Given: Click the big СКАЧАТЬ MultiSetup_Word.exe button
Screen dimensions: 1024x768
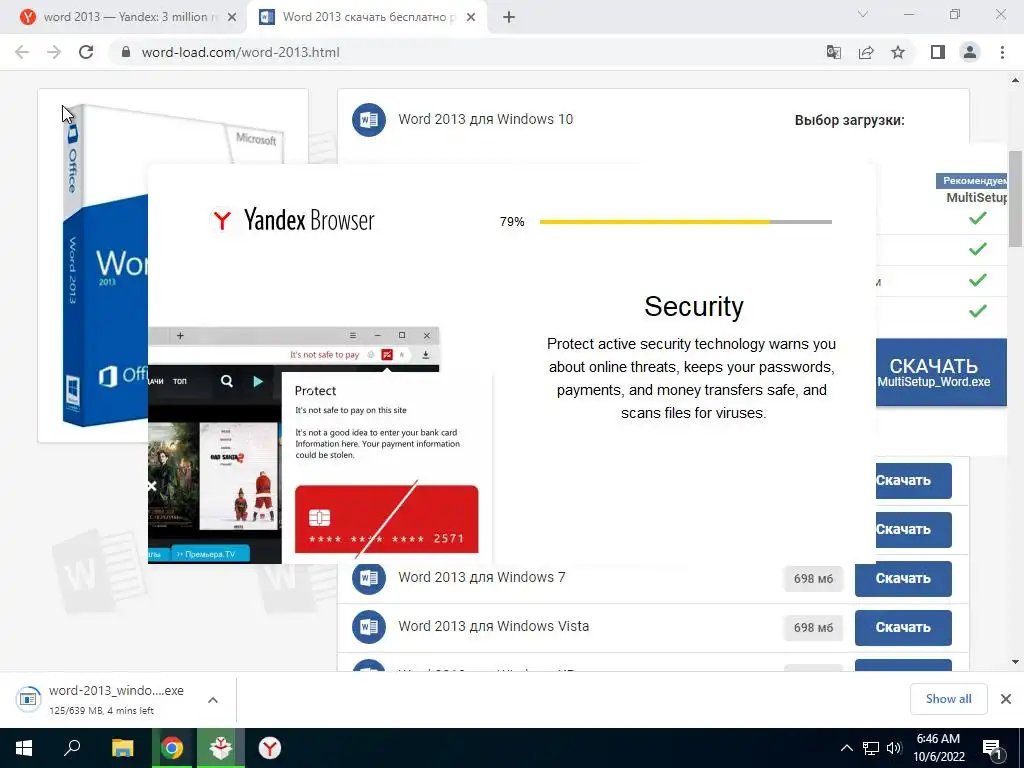Looking at the screenshot, I should click(x=940, y=372).
